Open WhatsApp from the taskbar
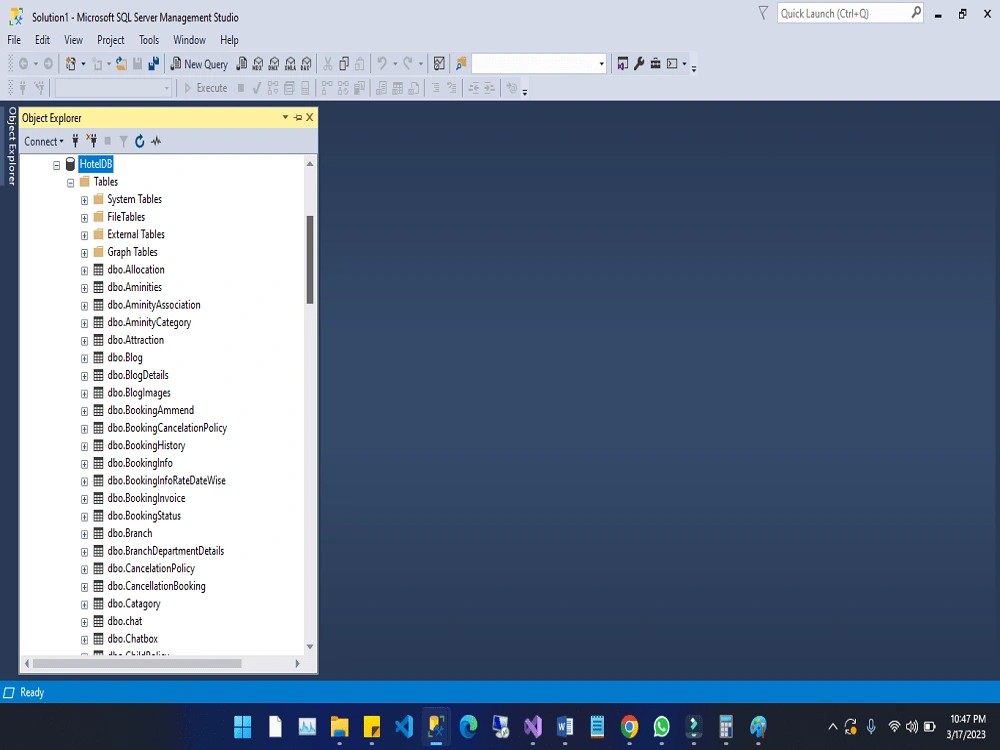 coord(661,726)
